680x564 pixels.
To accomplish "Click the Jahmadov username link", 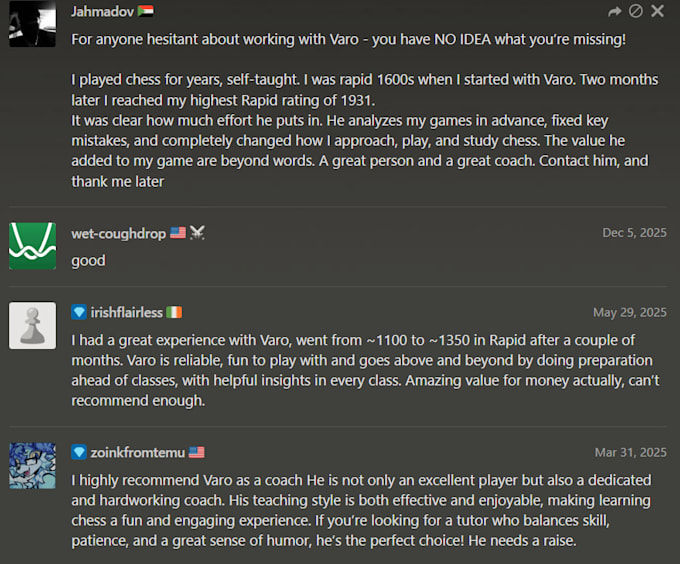I will pyautogui.click(x=102, y=11).
